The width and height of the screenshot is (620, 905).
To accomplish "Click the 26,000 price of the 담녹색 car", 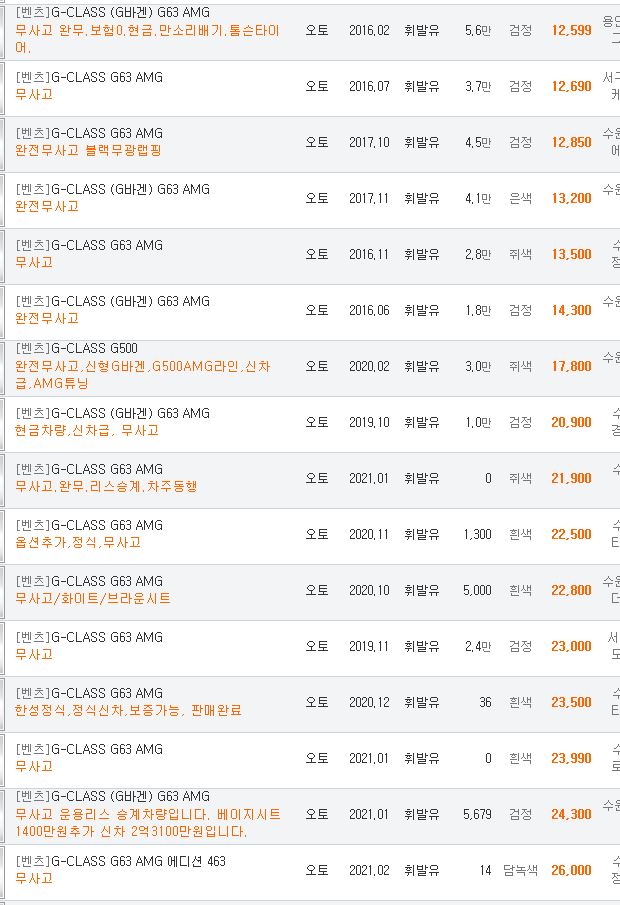I will 571,870.
